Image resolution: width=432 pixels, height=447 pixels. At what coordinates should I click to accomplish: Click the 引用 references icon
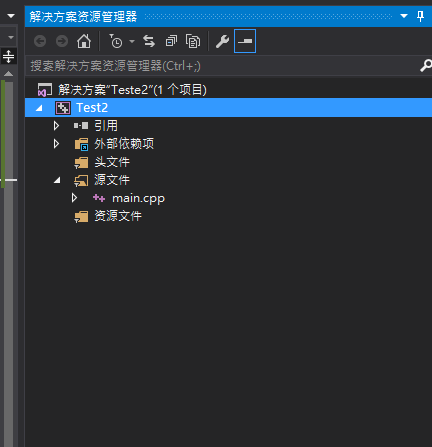pos(81,126)
